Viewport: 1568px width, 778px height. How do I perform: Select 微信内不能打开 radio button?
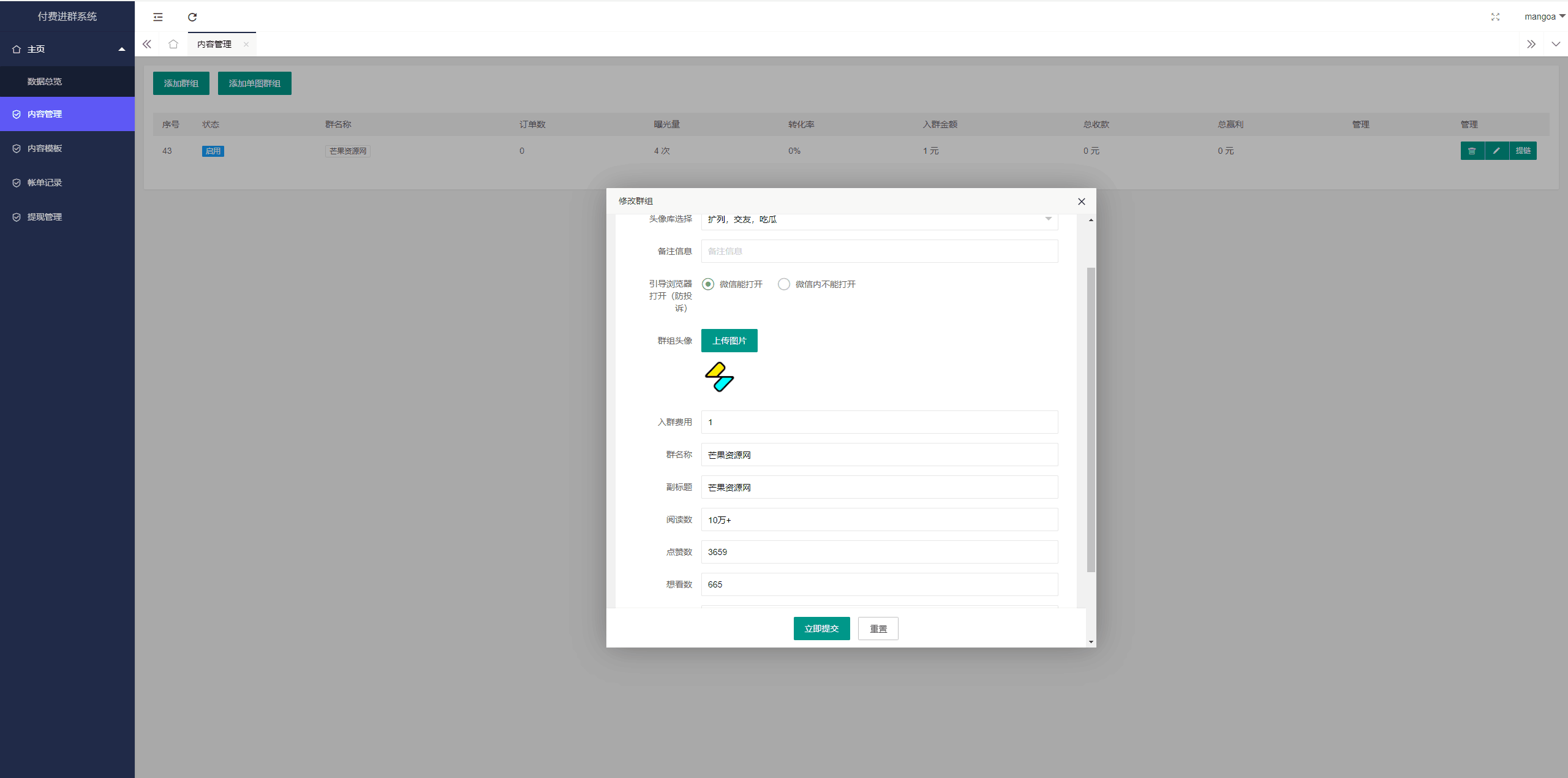click(782, 283)
